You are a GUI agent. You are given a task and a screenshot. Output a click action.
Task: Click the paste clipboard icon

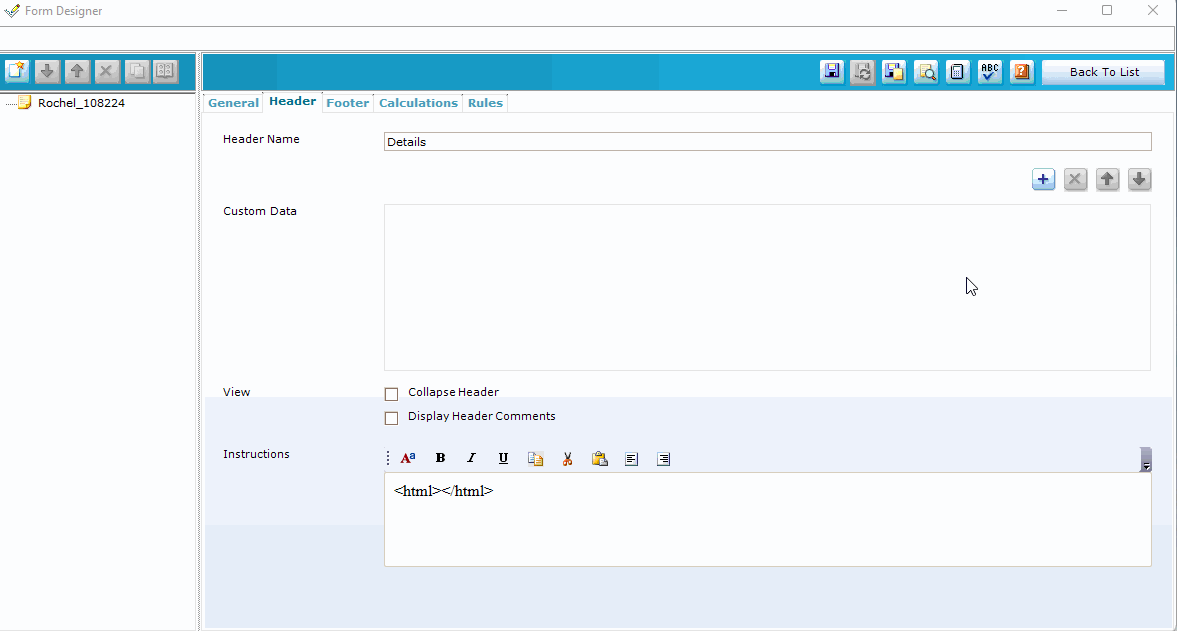point(599,458)
